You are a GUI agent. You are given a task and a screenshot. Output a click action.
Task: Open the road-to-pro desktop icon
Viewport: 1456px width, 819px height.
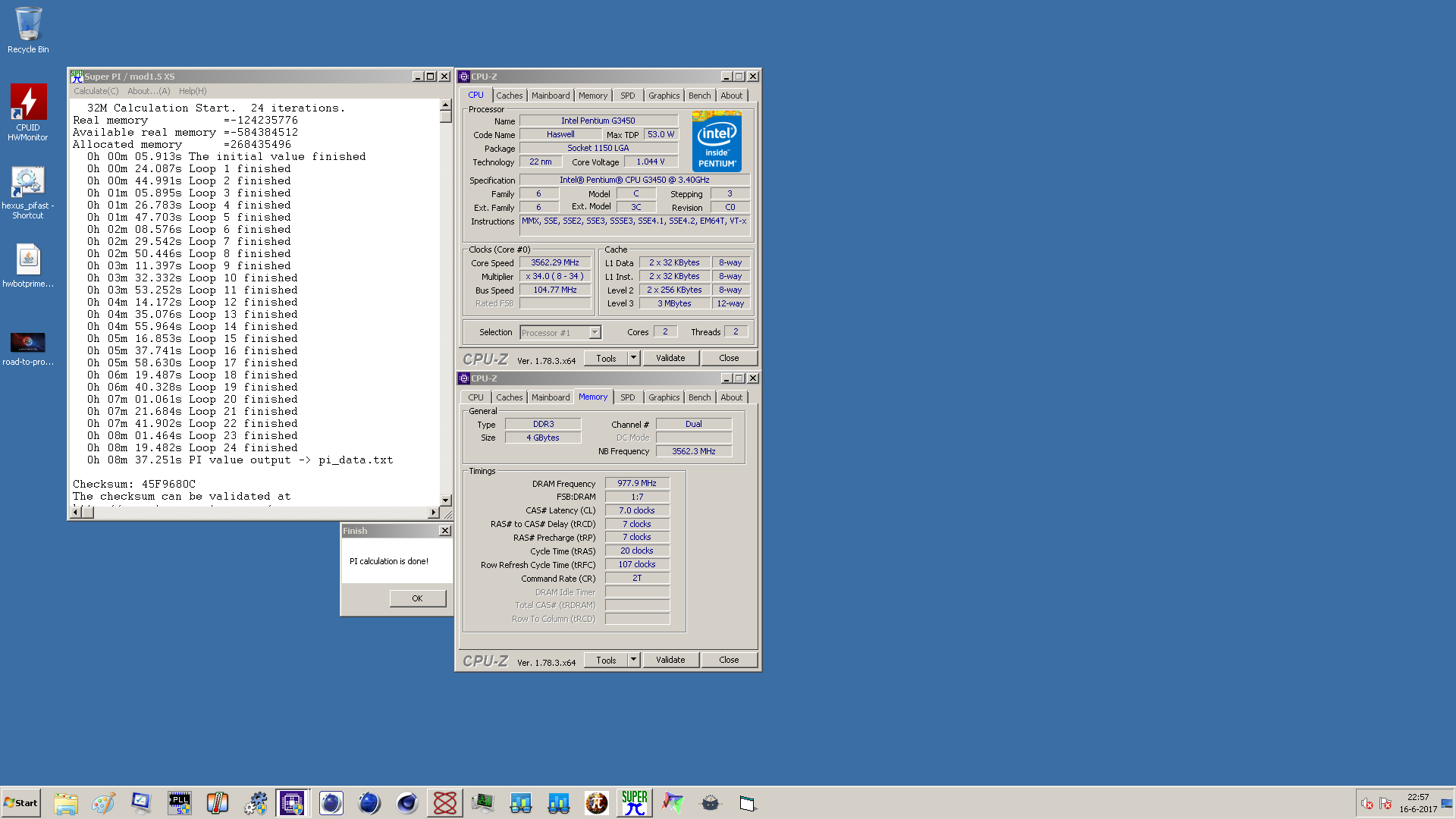click(28, 349)
